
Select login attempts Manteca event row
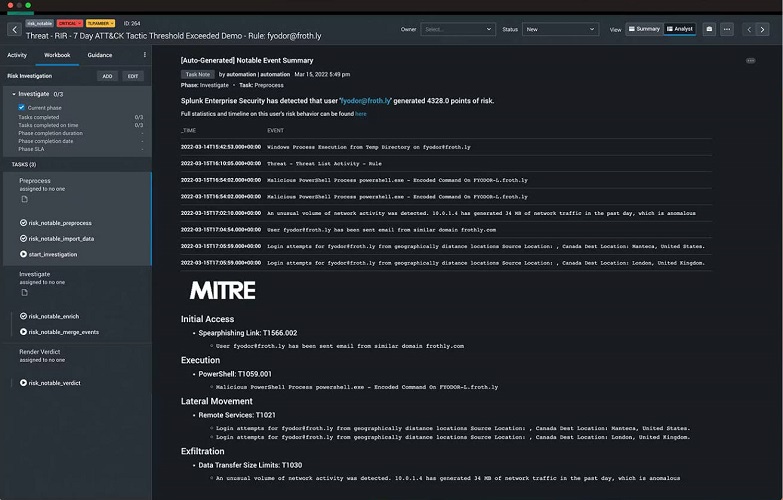click(x=446, y=246)
